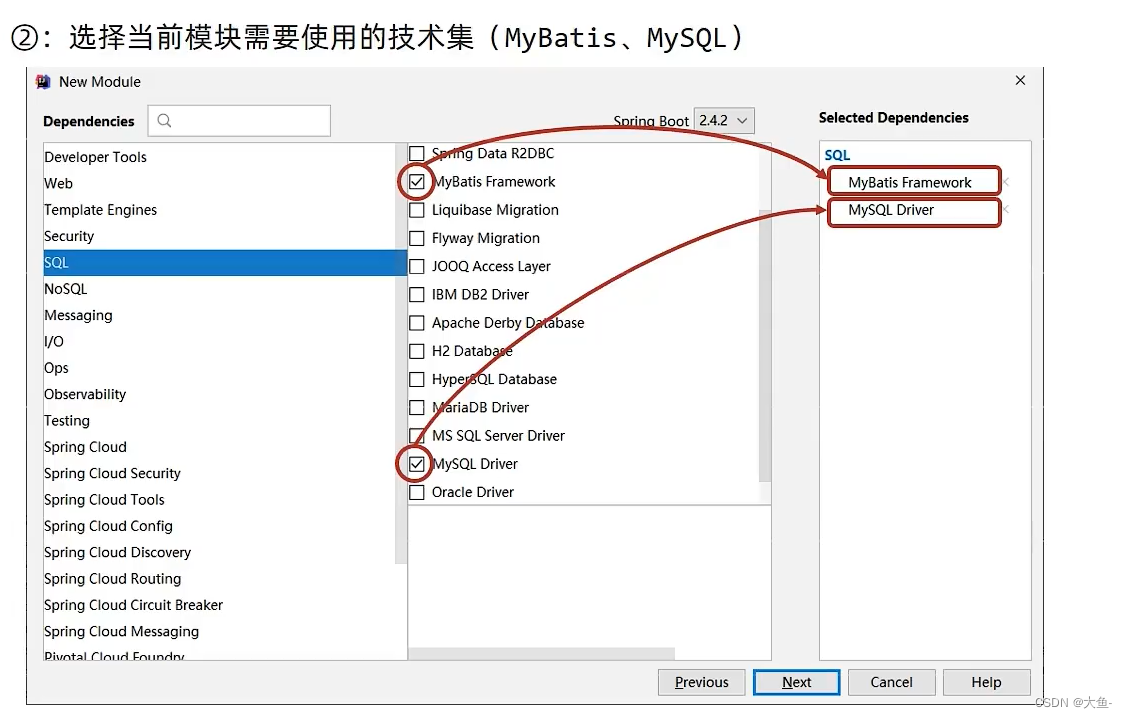Image resolution: width=1127 pixels, height=718 pixels.
Task: Select the Spring Cloud Discovery category
Action: 219,552
